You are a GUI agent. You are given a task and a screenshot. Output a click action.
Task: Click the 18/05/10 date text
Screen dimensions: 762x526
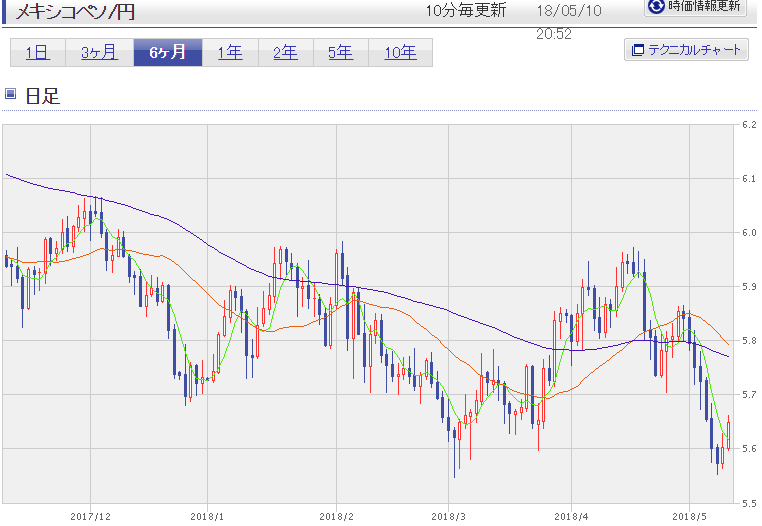(x=569, y=11)
